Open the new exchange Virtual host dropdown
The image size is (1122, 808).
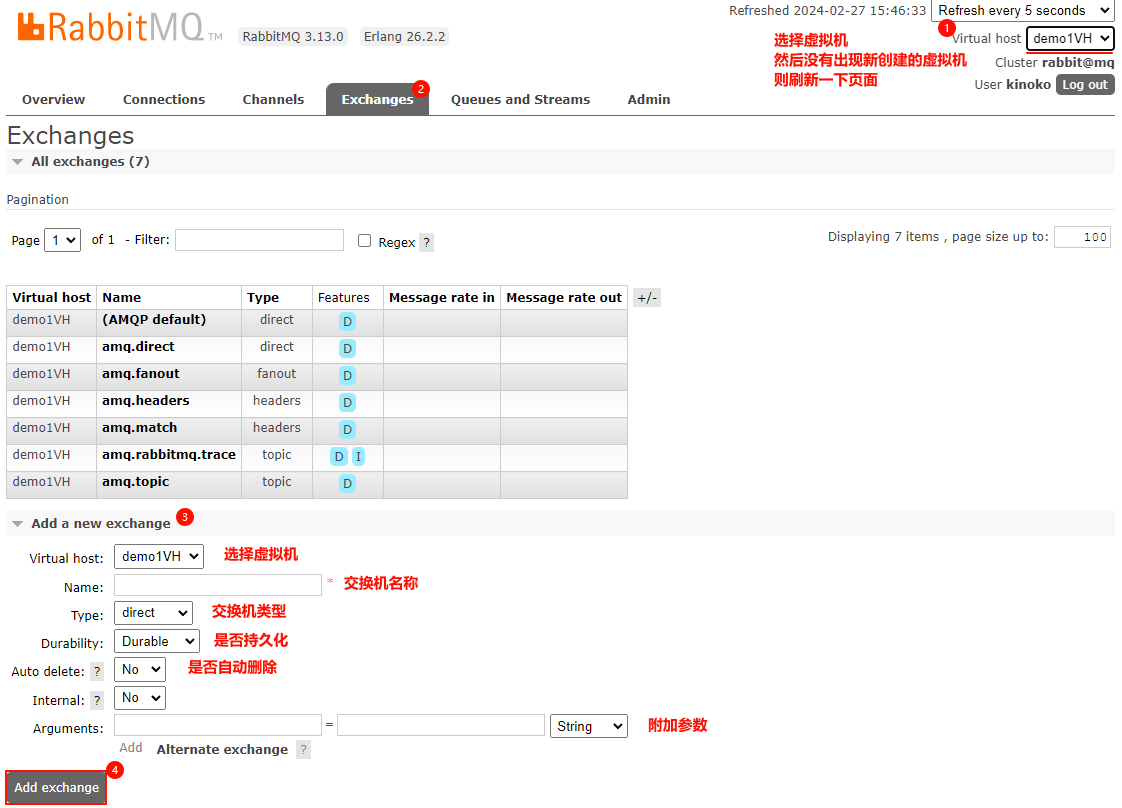pos(159,557)
